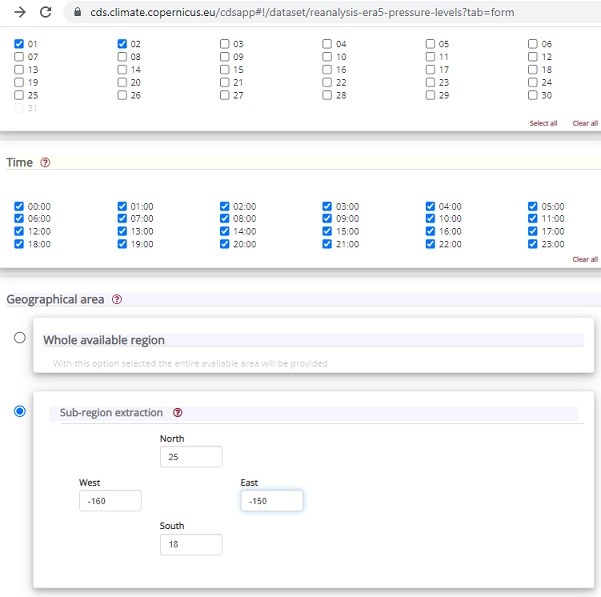Check day 15 checkbox
Screen dimensions: 601x597
[225, 69]
